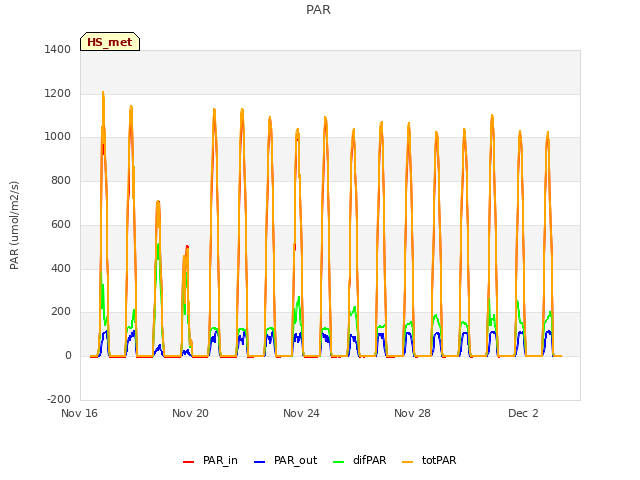The image size is (640, 480).
Task: Click the 1200 y-axis tick label
Action: [58, 93]
